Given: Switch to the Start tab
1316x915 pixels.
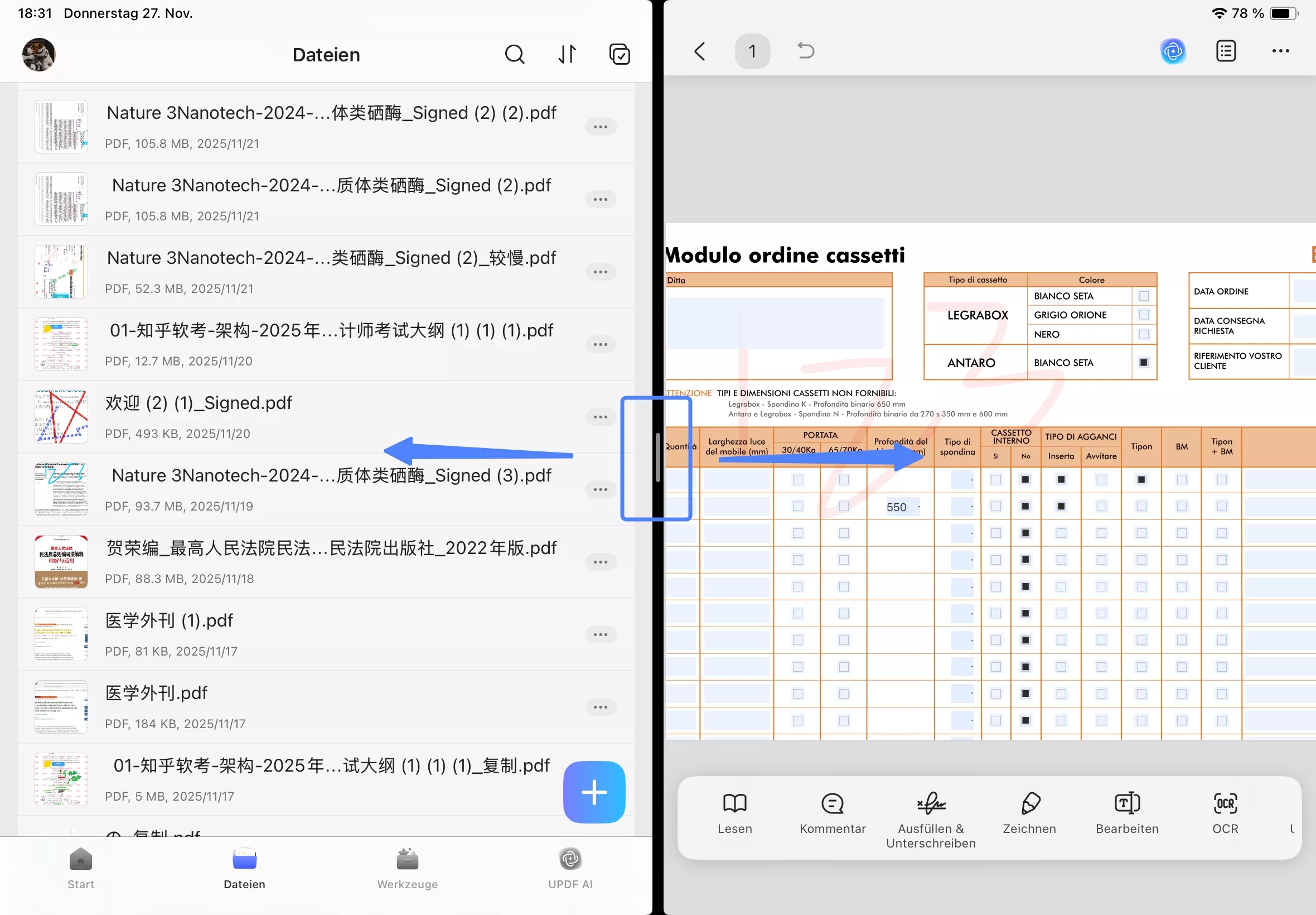Looking at the screenshot, I should point(81,868).
